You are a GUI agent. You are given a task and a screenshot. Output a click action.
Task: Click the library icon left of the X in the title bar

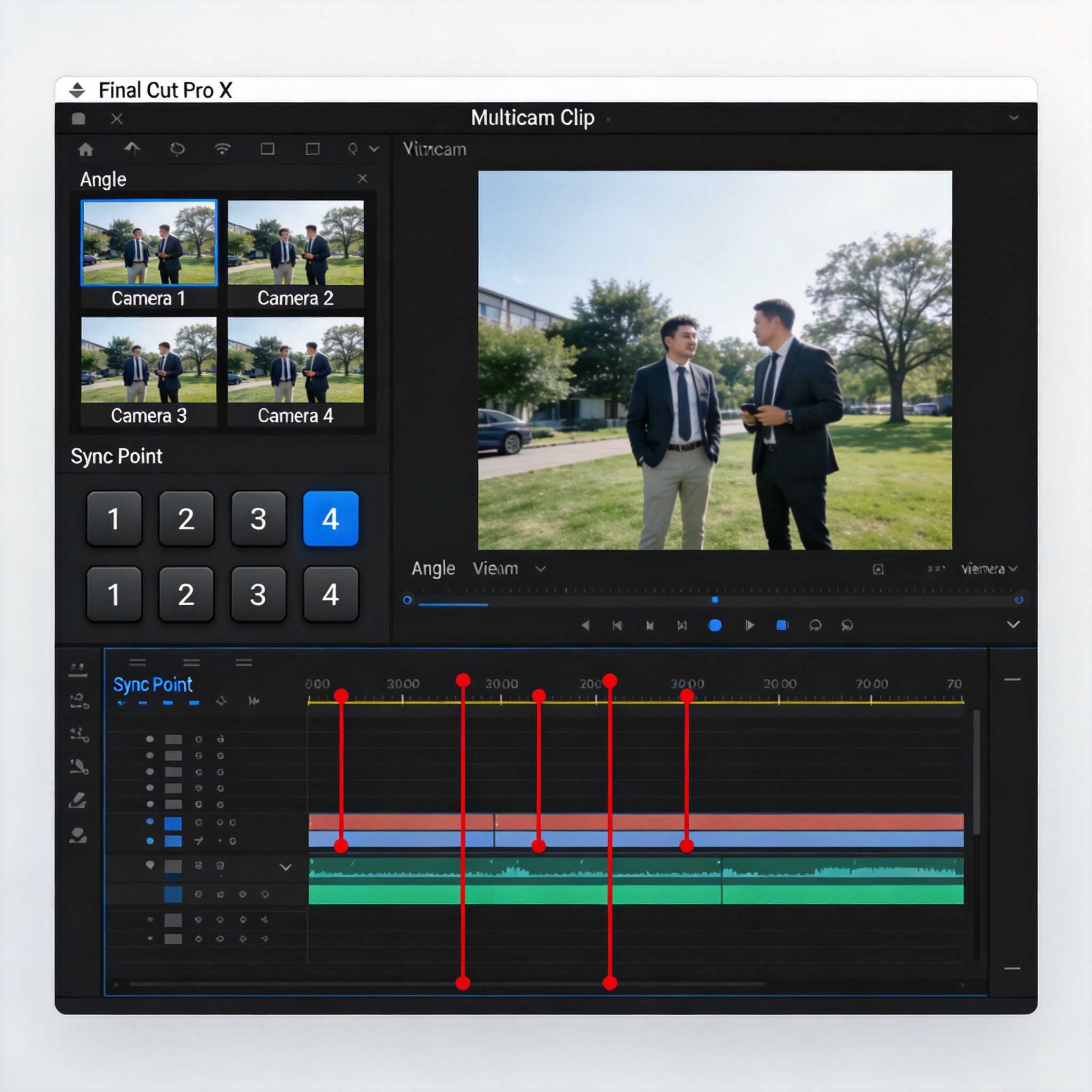(x=78, y=119)
